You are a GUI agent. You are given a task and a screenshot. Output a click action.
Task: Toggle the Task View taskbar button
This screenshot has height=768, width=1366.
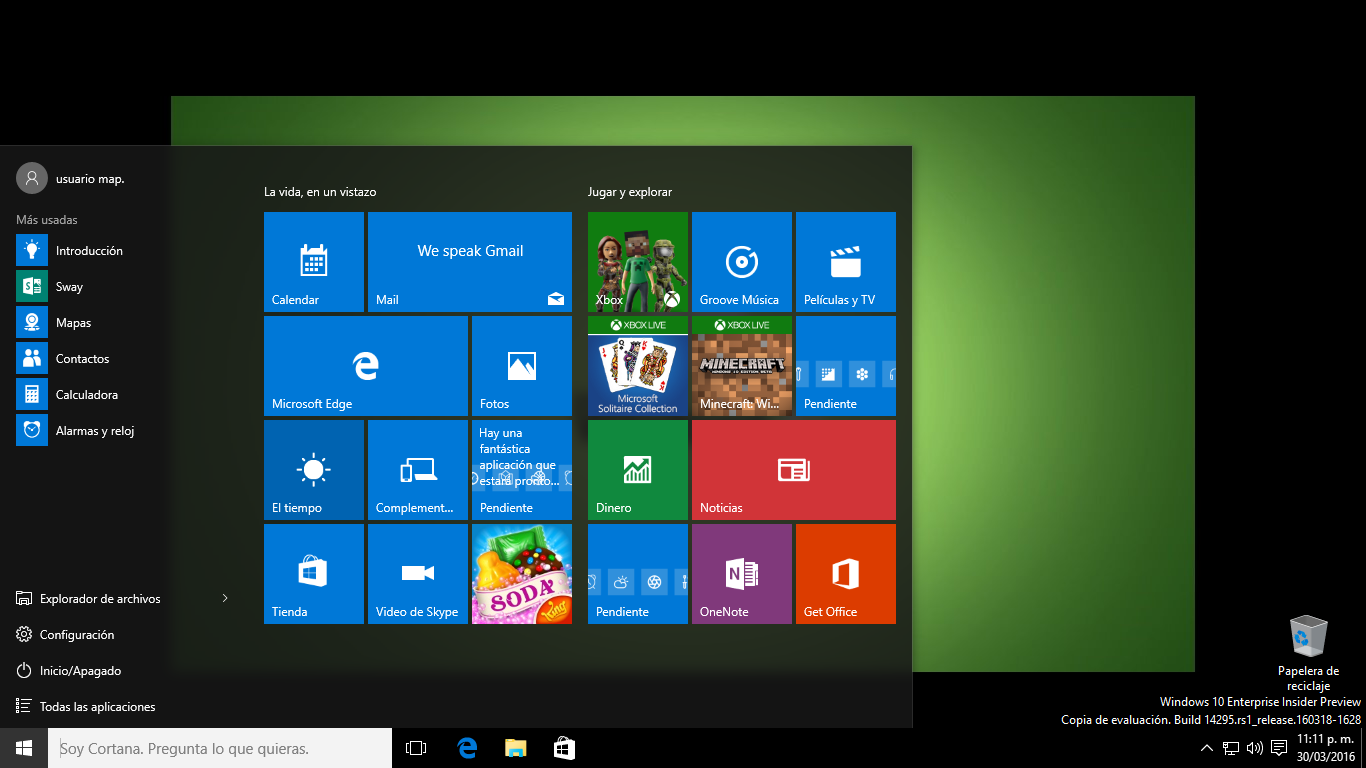tap(416, 748)
